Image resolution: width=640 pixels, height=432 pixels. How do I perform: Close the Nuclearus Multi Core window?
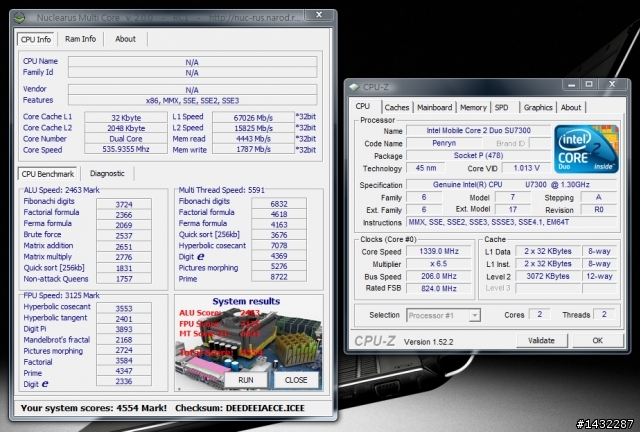319,15
